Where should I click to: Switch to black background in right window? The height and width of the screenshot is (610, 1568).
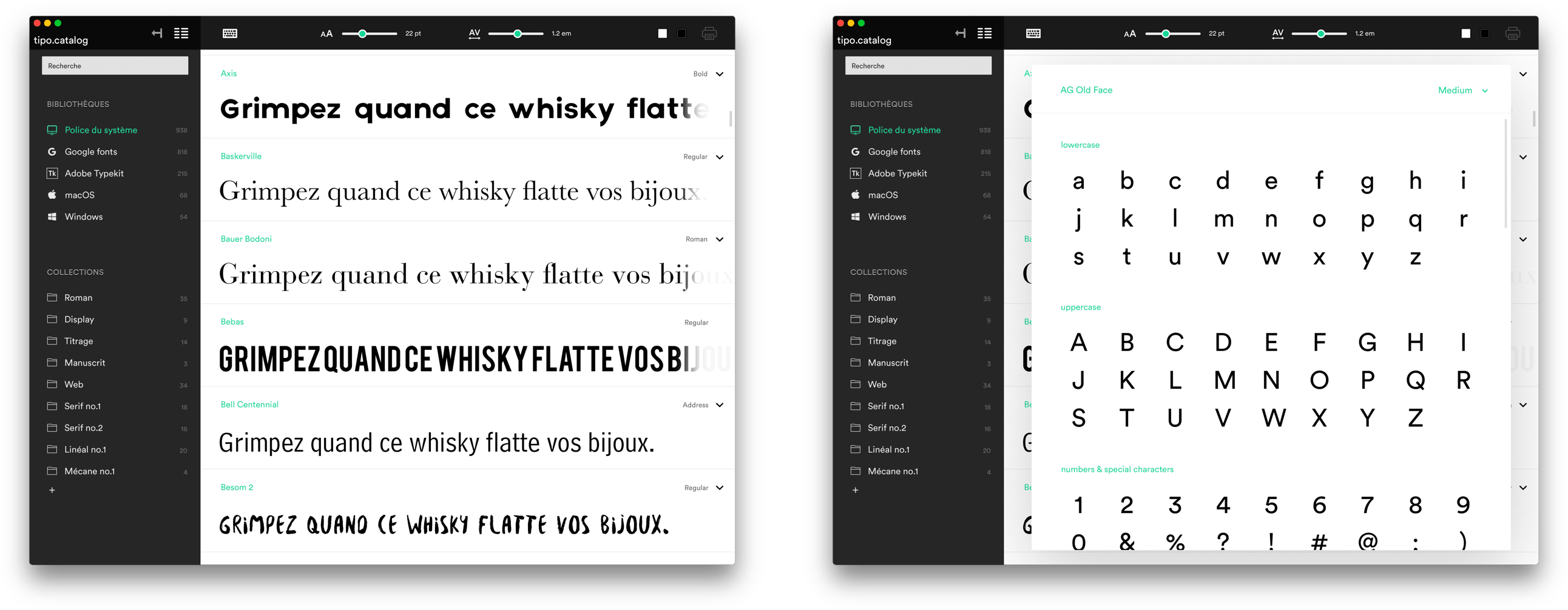[1485, 33]
